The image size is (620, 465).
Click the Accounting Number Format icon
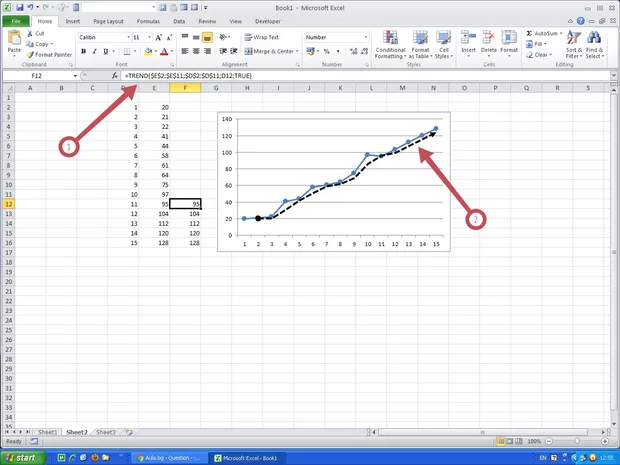click(x=311, y=51)
